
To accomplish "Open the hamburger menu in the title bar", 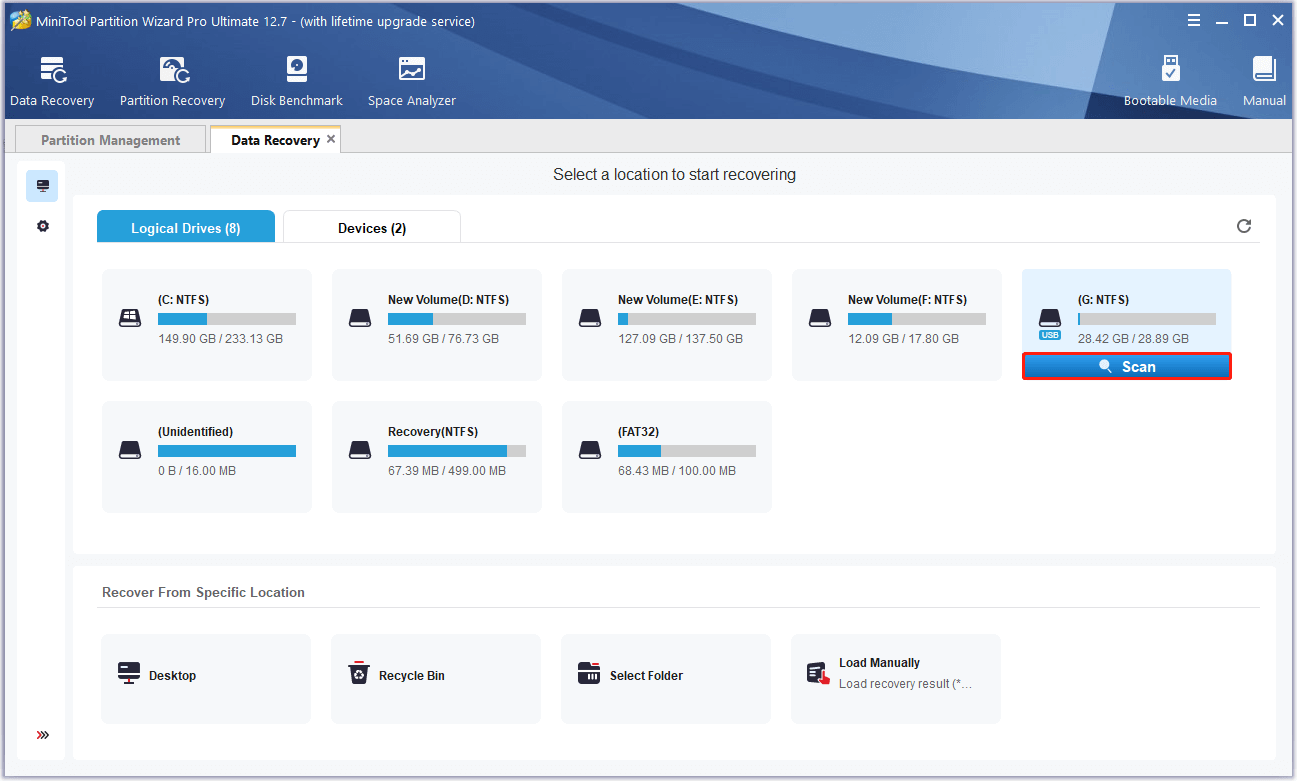I will pos(1194,20).
